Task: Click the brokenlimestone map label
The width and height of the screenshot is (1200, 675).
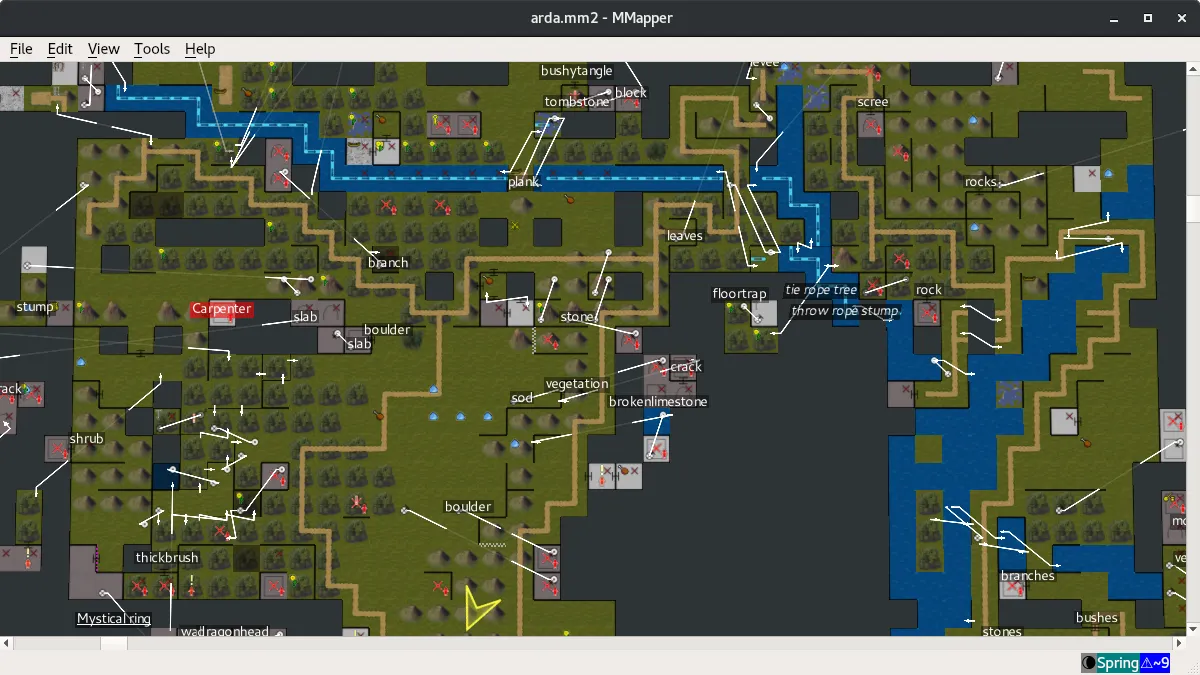Action: point(658,402)
